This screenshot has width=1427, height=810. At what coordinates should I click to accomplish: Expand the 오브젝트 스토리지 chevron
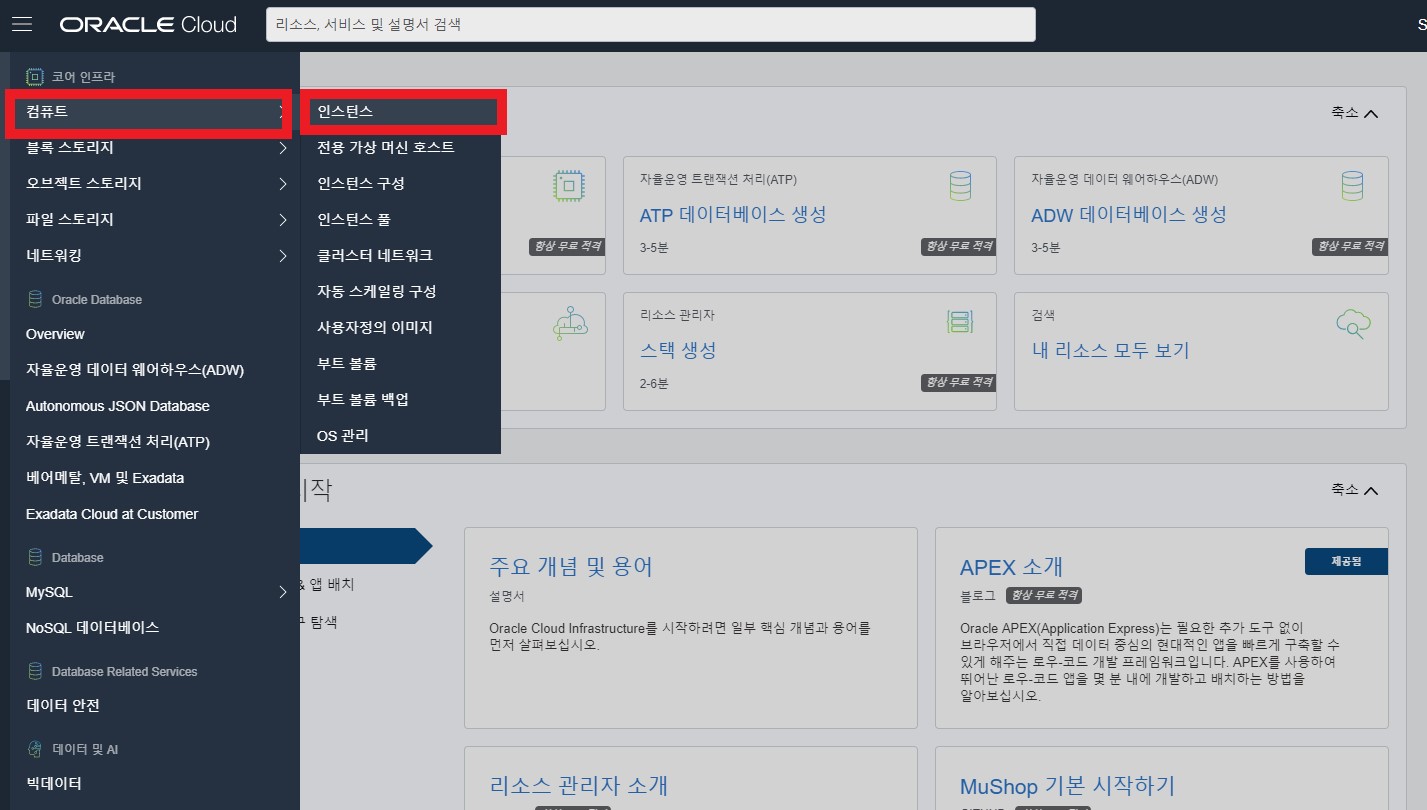[283, 184]
